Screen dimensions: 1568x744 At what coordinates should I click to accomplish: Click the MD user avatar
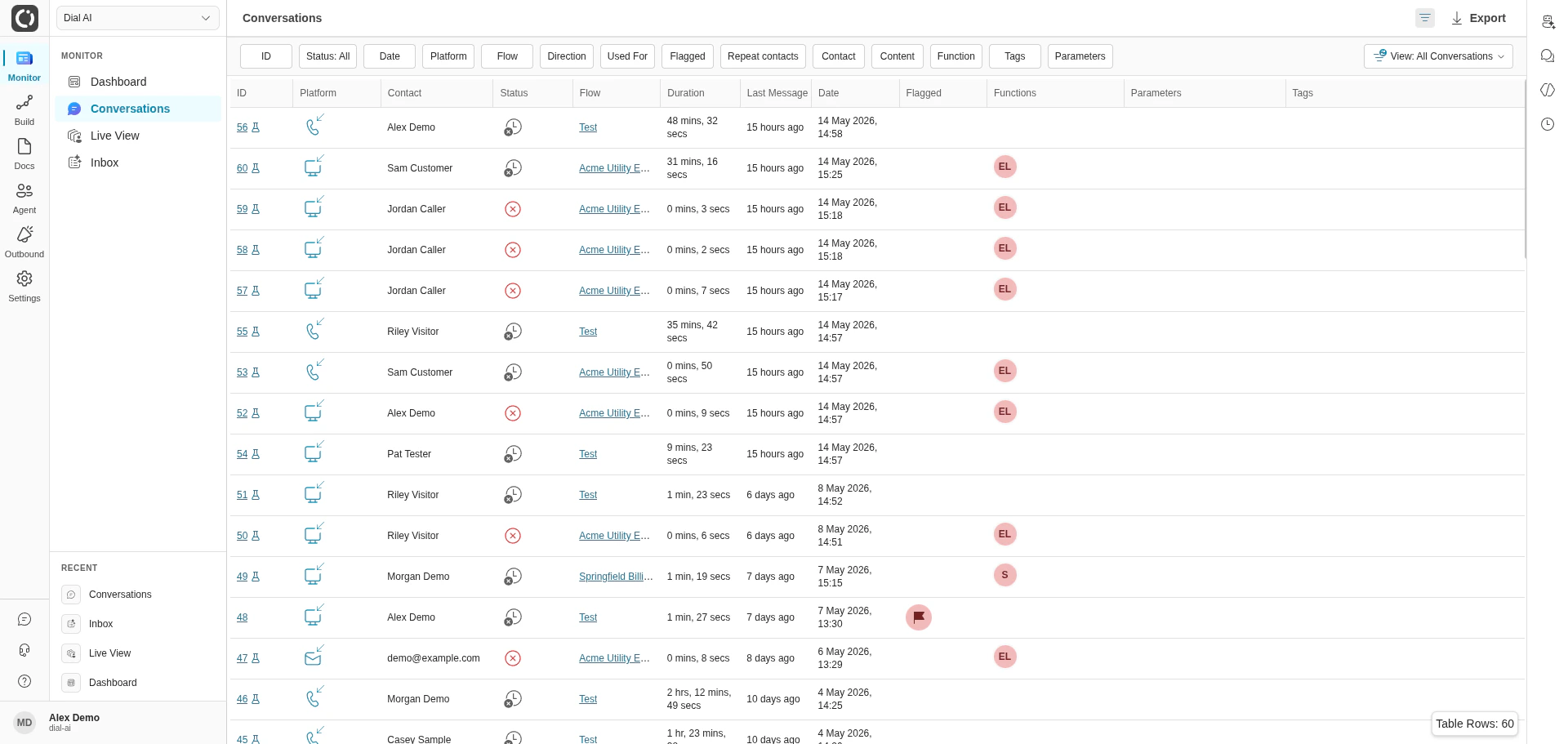(24, 722)
